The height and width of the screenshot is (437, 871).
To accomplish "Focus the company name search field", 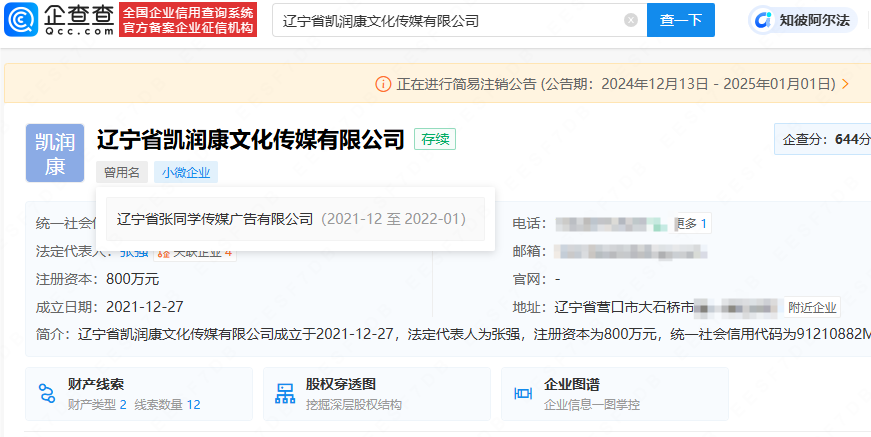I will point(459,21).
